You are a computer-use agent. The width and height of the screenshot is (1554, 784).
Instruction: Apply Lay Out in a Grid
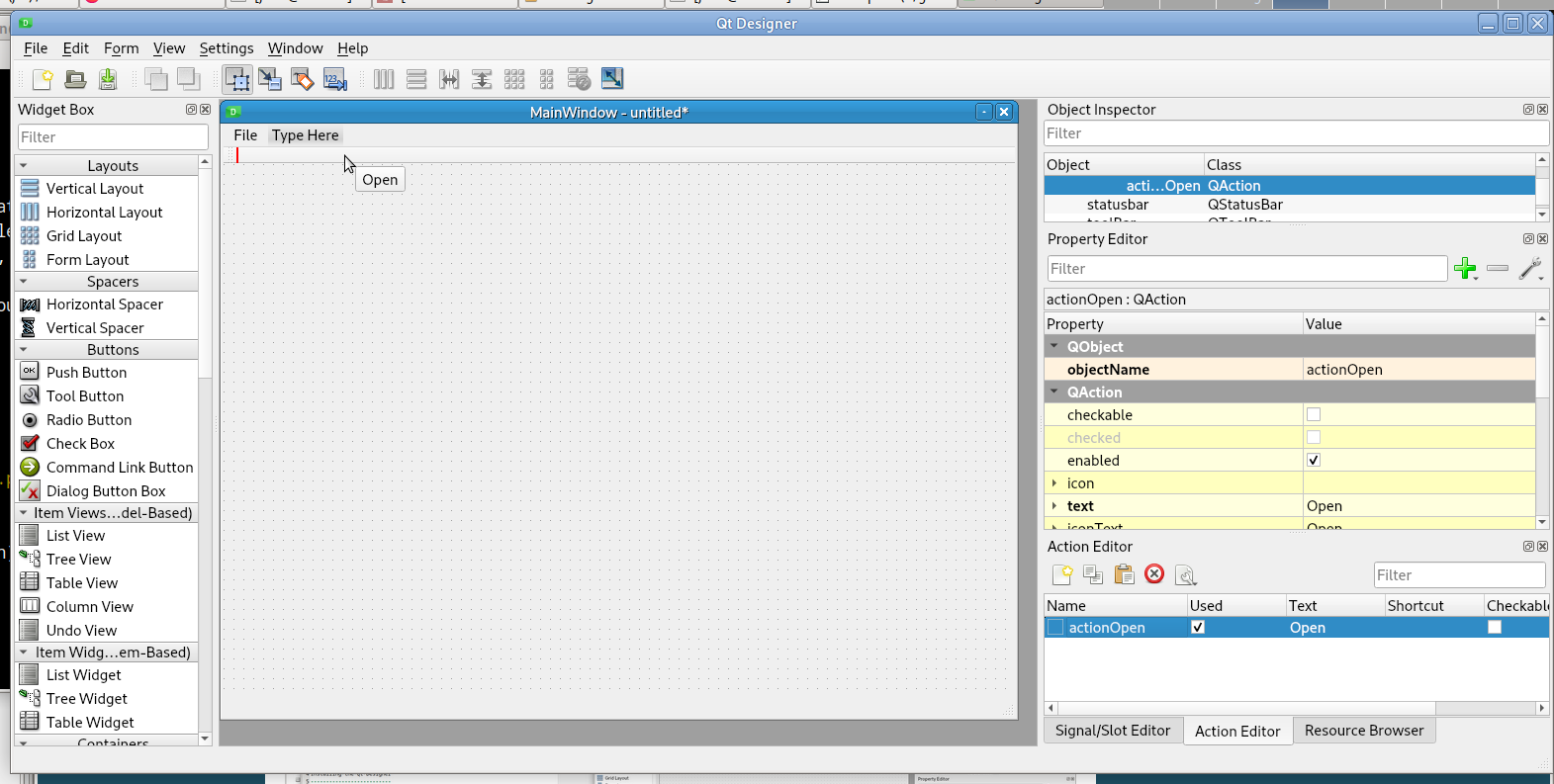click(x=514, y=79)
